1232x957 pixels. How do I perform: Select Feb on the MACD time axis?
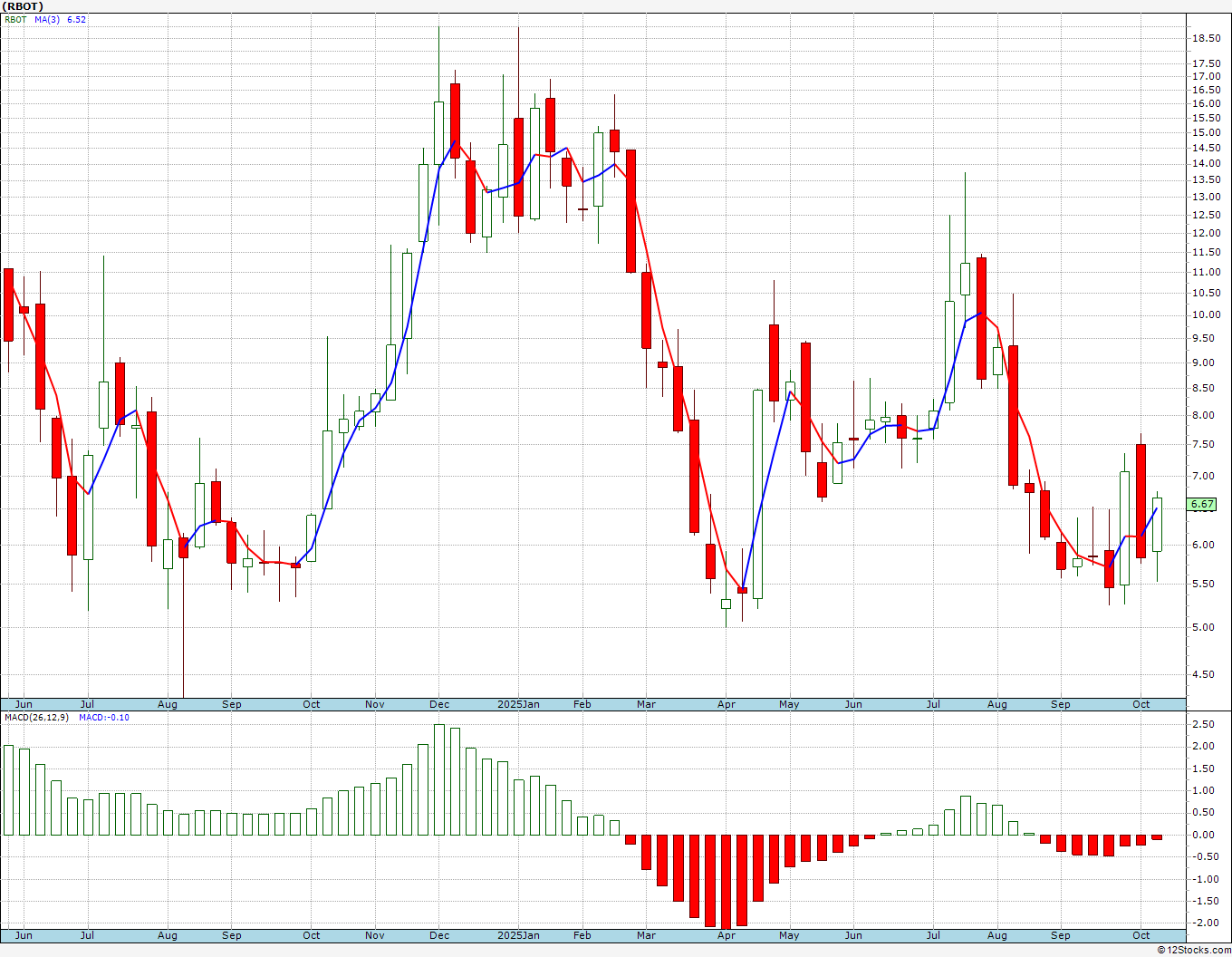click(582, 935)
